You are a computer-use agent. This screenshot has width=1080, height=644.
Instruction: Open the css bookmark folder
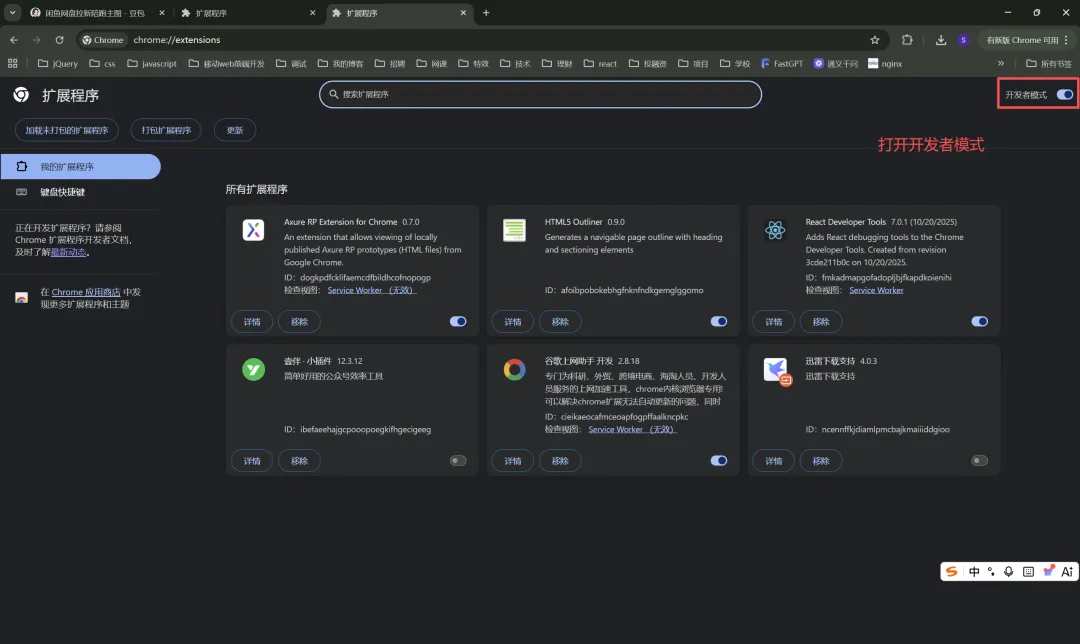[103, 63]
